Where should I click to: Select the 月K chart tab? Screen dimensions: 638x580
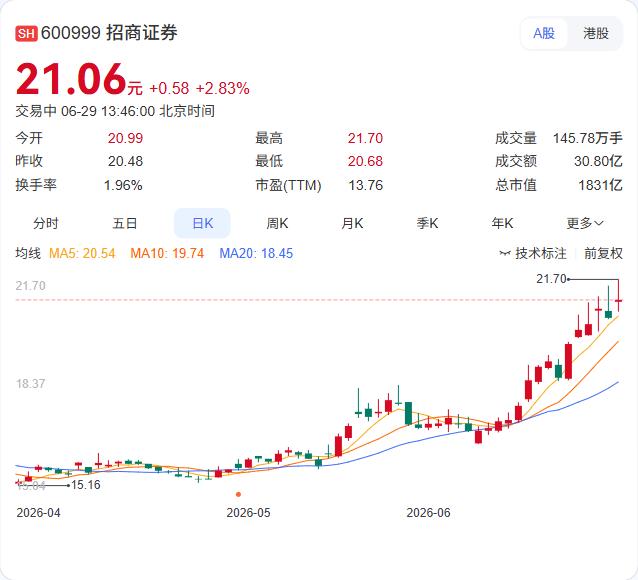click(x=352, y=223)
